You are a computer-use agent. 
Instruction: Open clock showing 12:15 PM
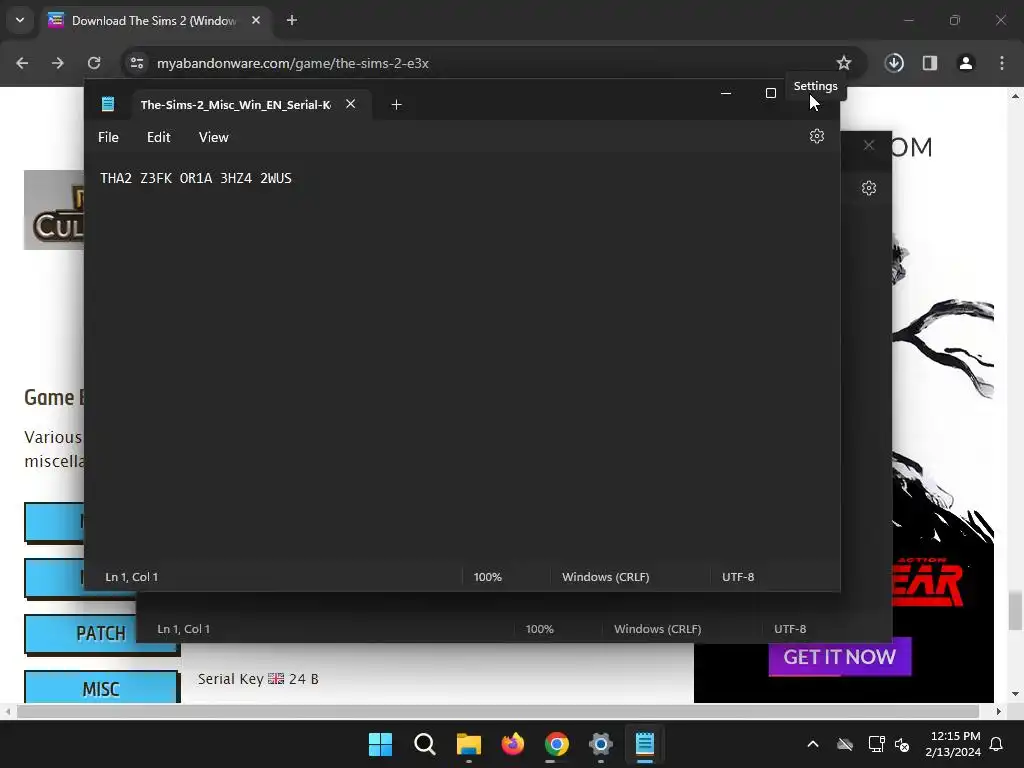953,744
